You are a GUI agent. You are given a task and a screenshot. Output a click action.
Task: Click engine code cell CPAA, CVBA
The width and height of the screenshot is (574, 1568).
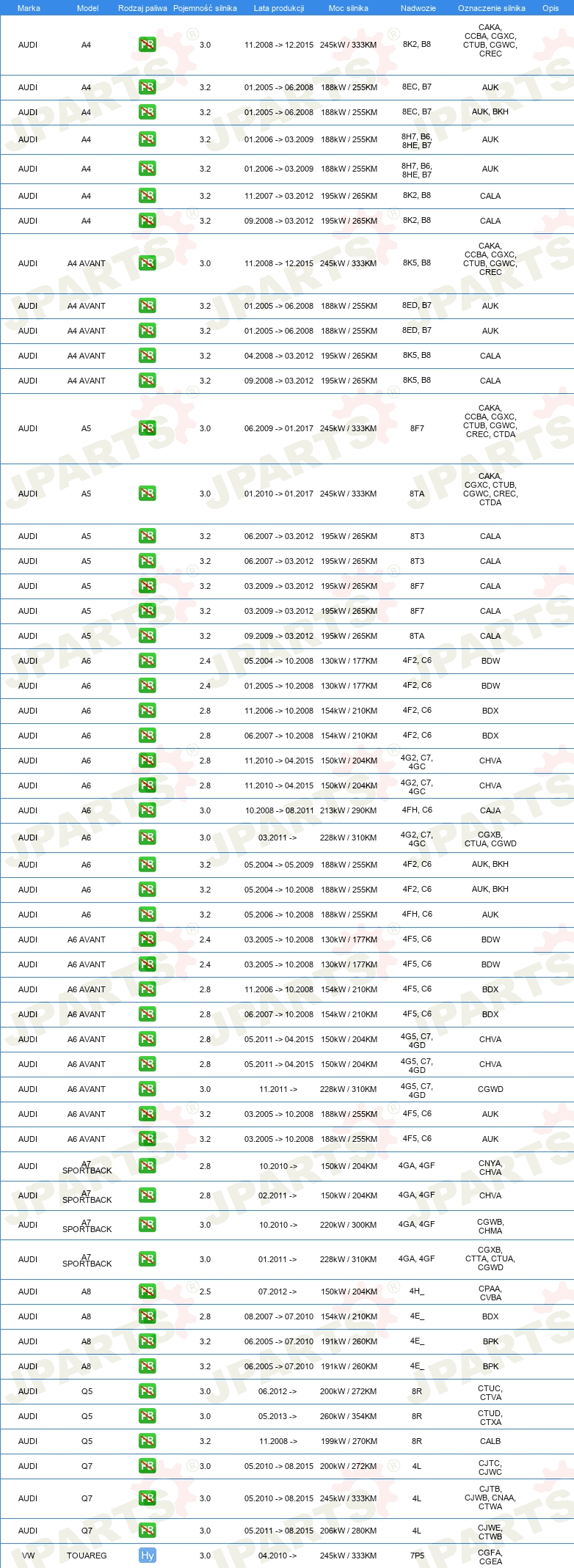(x=490, y=1293)
